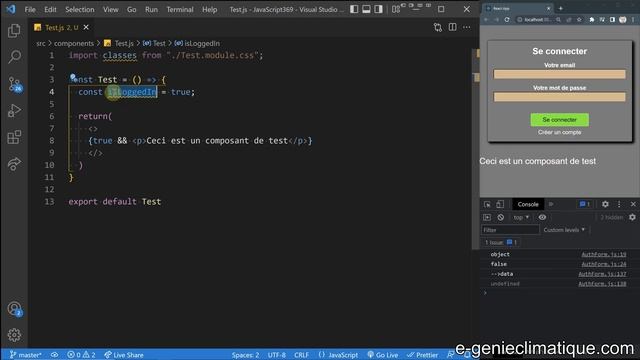Viewport: 640px width, 360px height.
Task: Open the File menu
Action: 30,9
